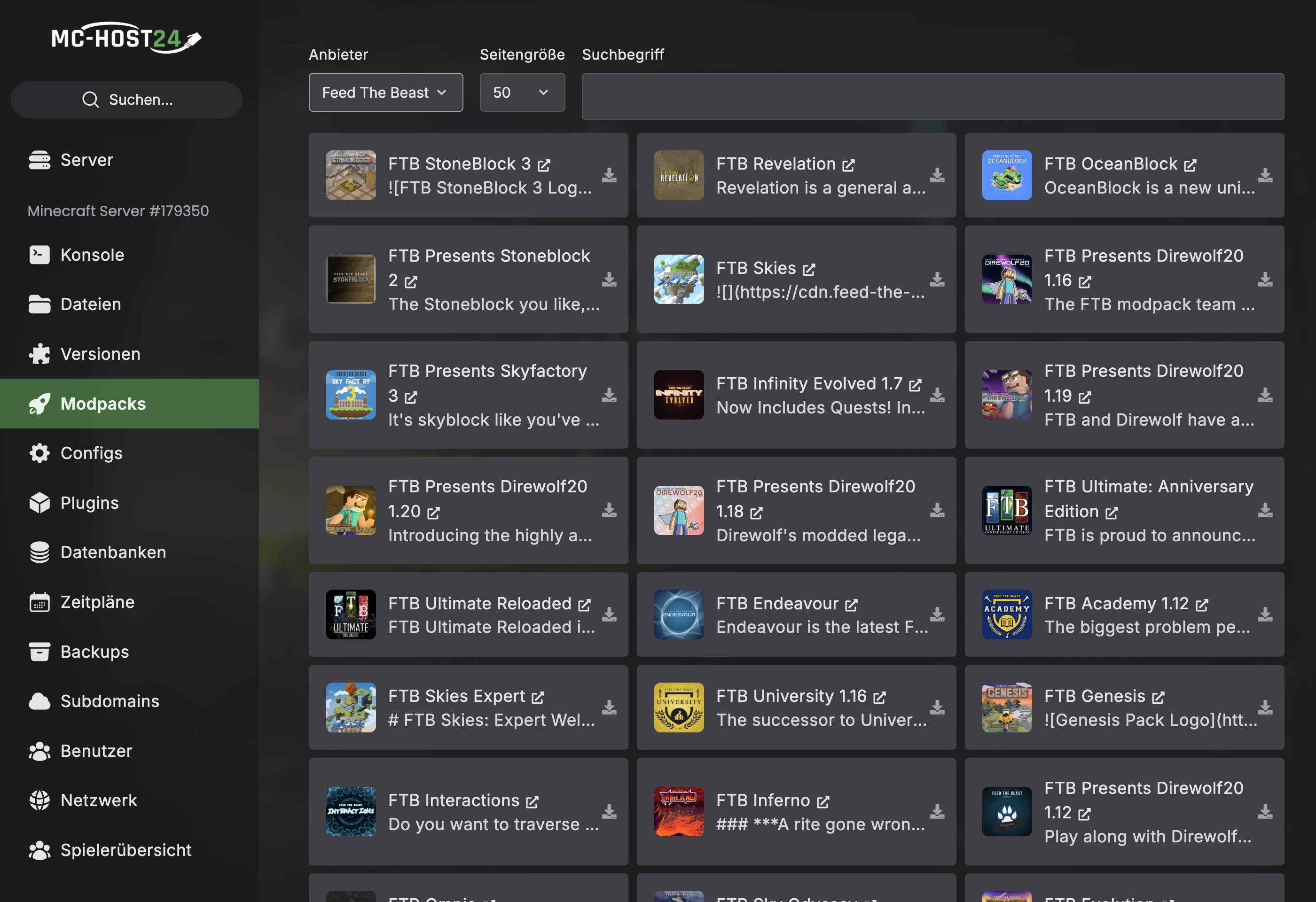
Task: Download FTB Presents Direwolf20 1.20
Action: [609, 510]
